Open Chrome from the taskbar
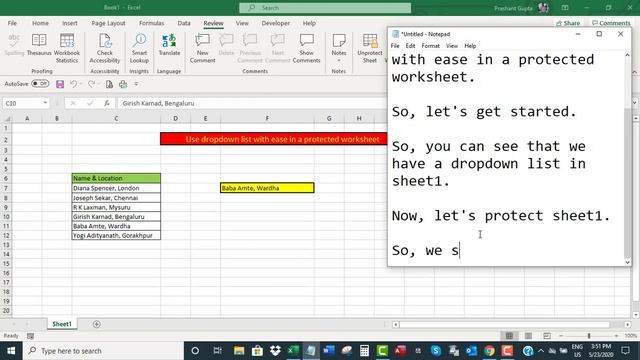The width and height of the screenshot is (640, 360). pyautogui.click(x=489, y=351)
